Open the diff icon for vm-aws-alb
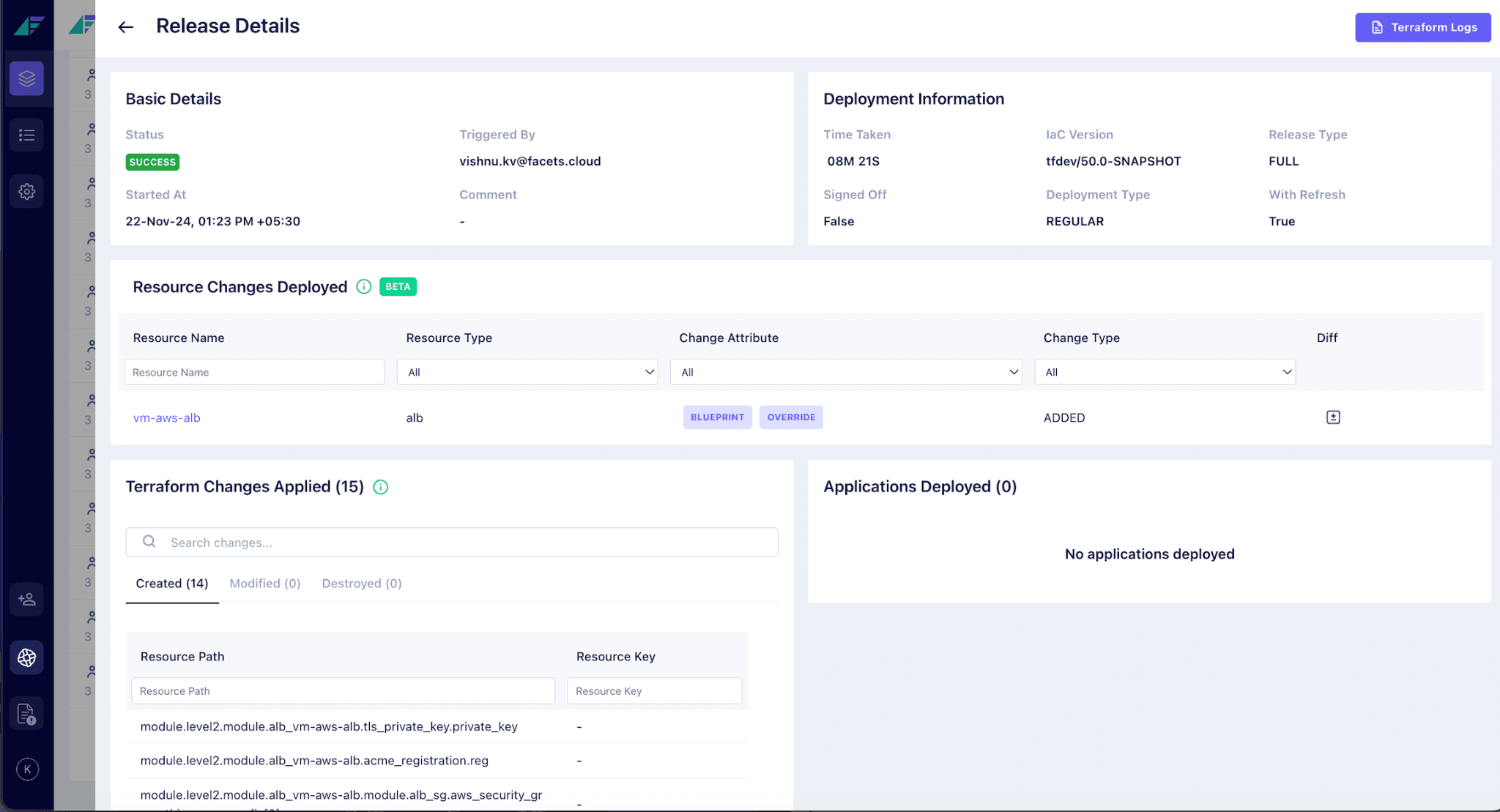 pos(1333,417)
